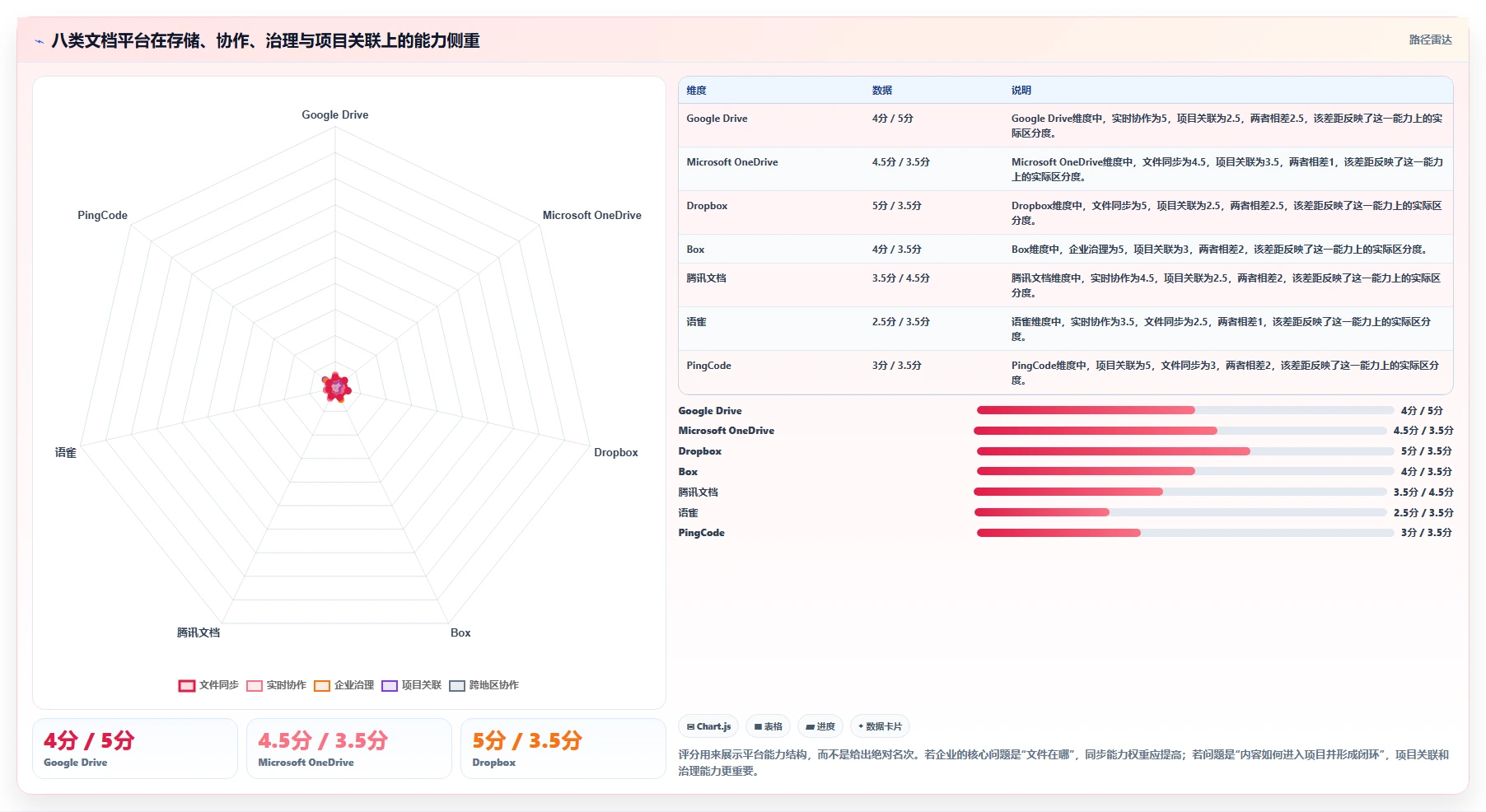Click the 语雀 radar axis label
1486x812 pixels.
(66, 453)
